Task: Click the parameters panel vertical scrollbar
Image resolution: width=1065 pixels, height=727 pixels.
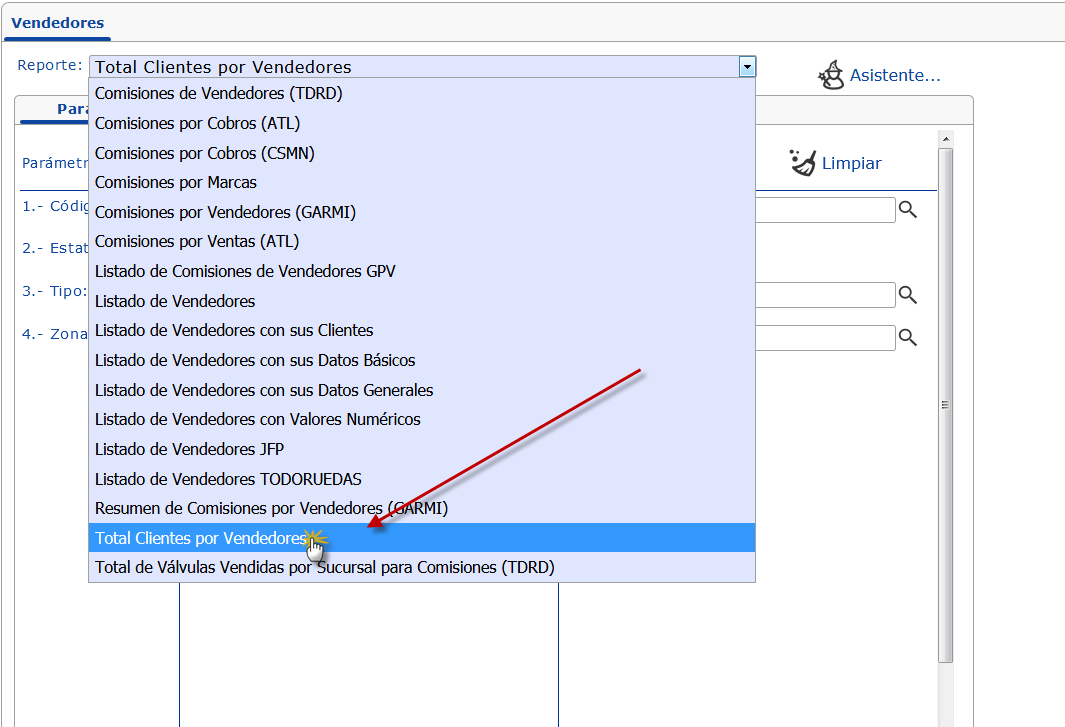Action: pyautogui.click(x=945, y=405)
